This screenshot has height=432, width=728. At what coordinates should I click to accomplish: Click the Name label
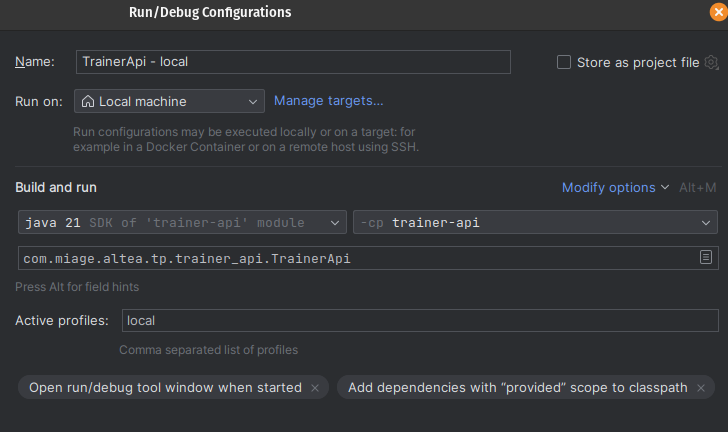pyautogui.click(x=35, y=62)
